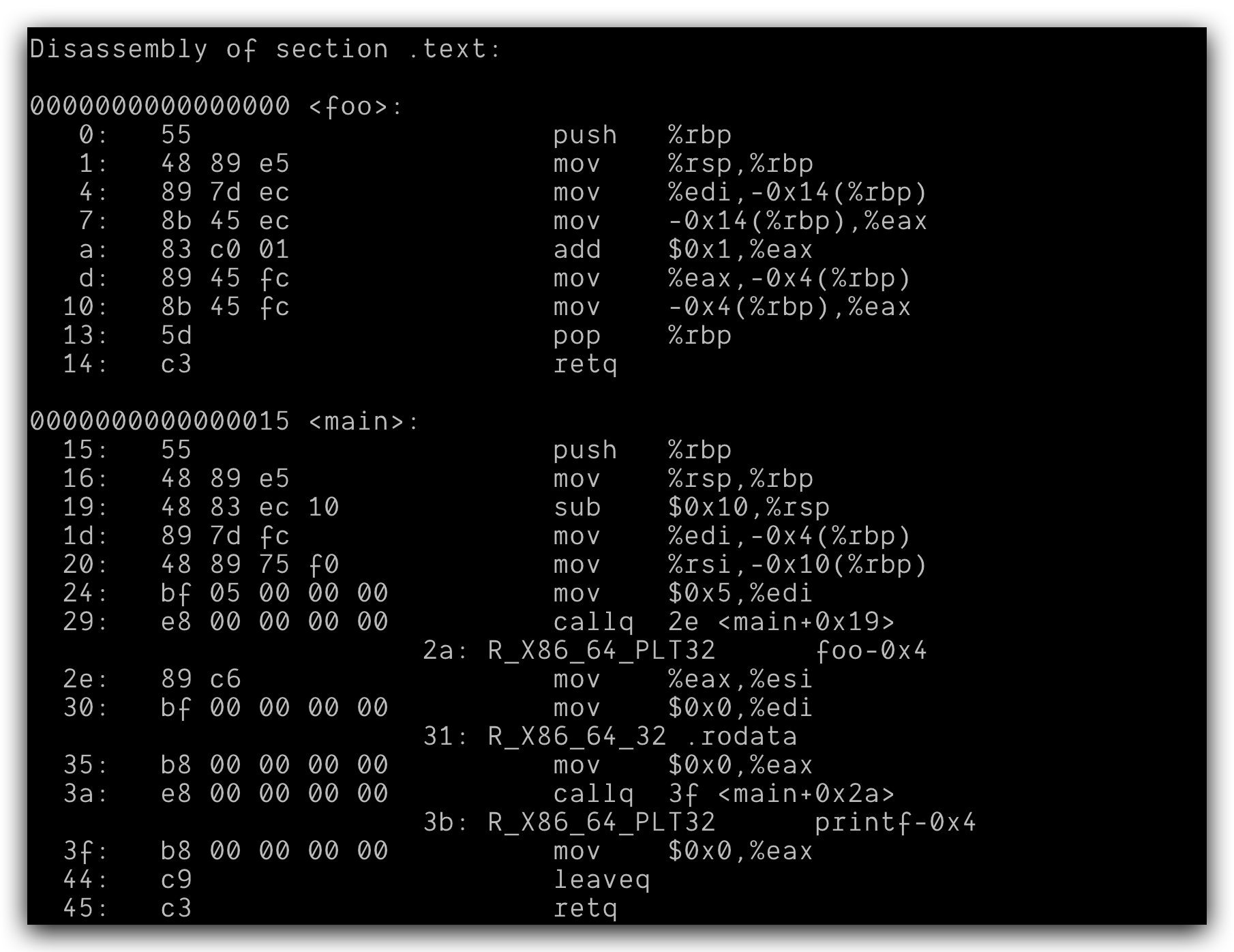Click the "printf-0x4" relocation symbol

click(x=895, y=822)
